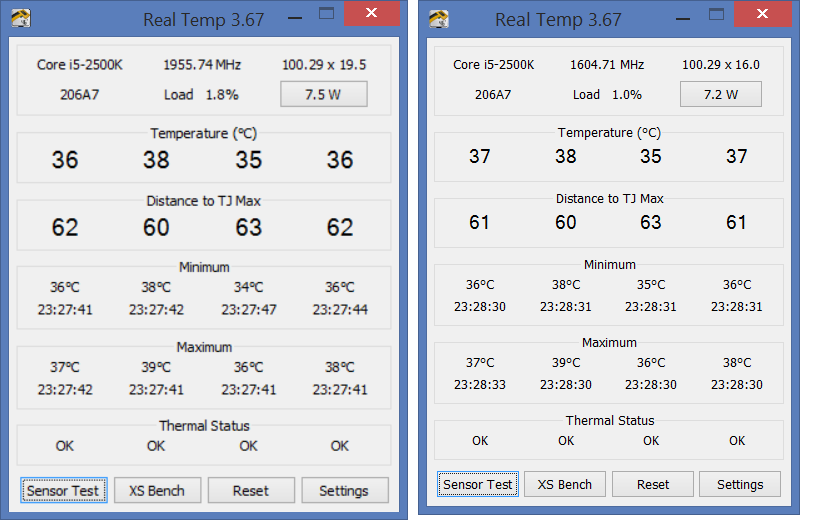Click the 100.29 x 19.5 multiplier text
823x527 pixels.
[324, 65]
